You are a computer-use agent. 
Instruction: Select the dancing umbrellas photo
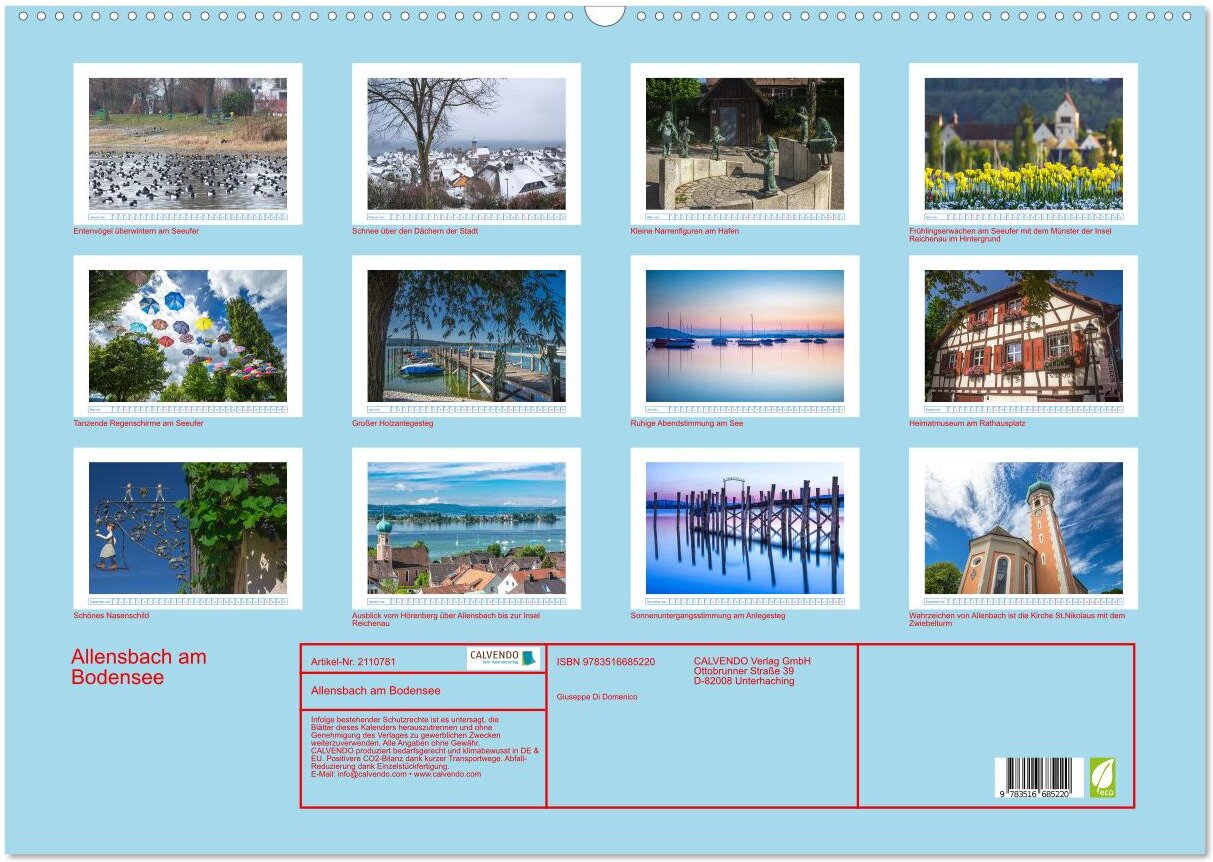pos(188,335)
